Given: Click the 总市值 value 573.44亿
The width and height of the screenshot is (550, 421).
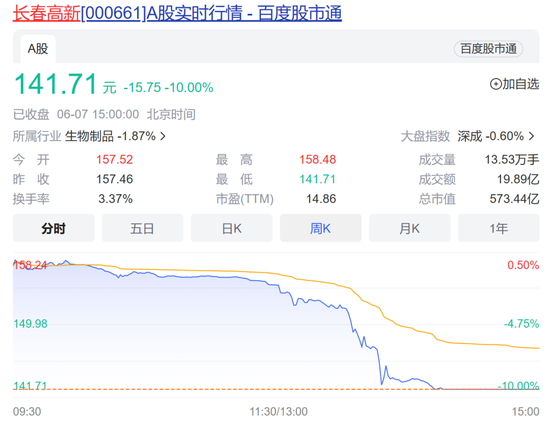Looking at the screenshot, I should (x=514, y=199).
